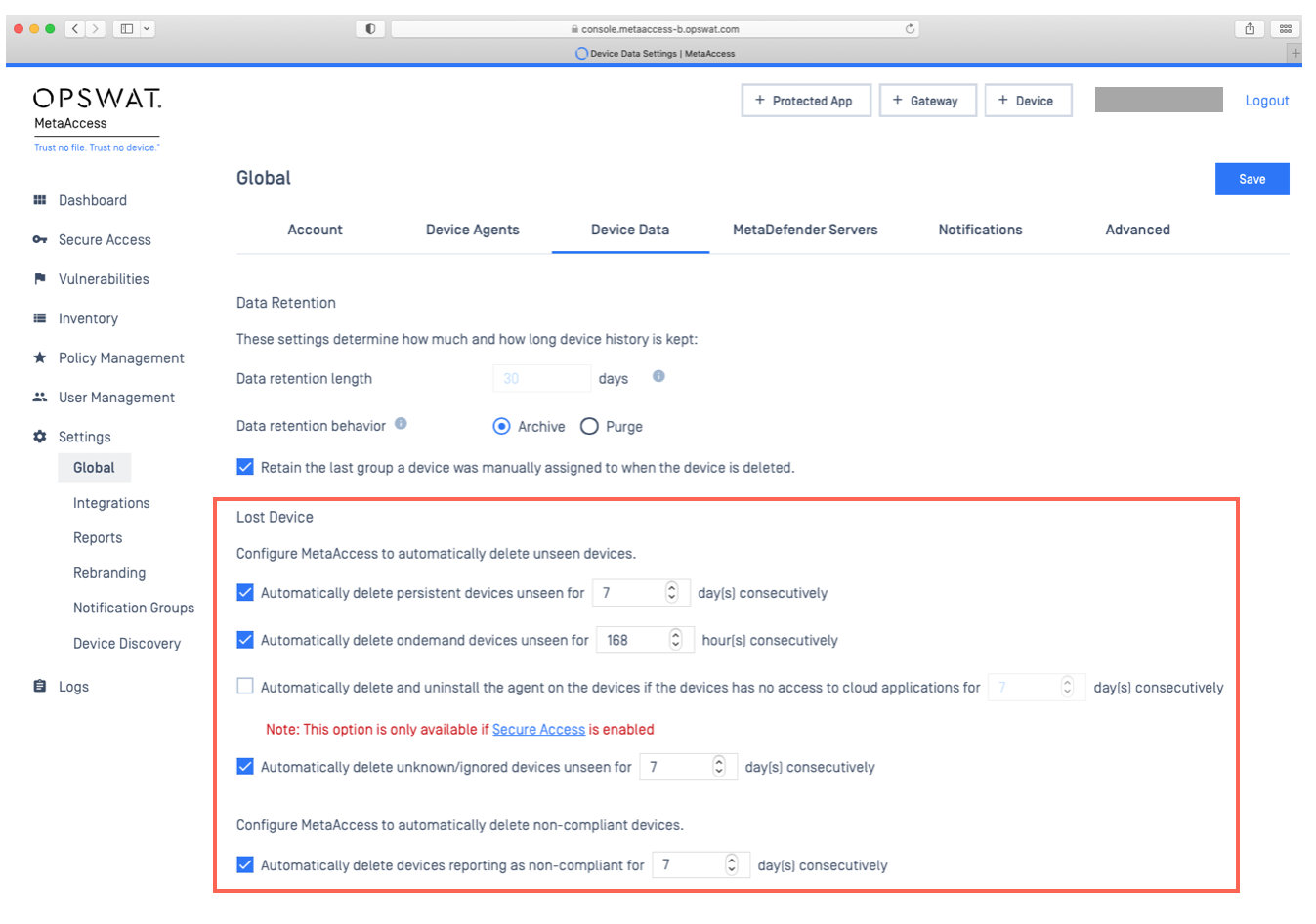
Task: Enable delete and uninstall agent checkbox
Action: (245, 687)
